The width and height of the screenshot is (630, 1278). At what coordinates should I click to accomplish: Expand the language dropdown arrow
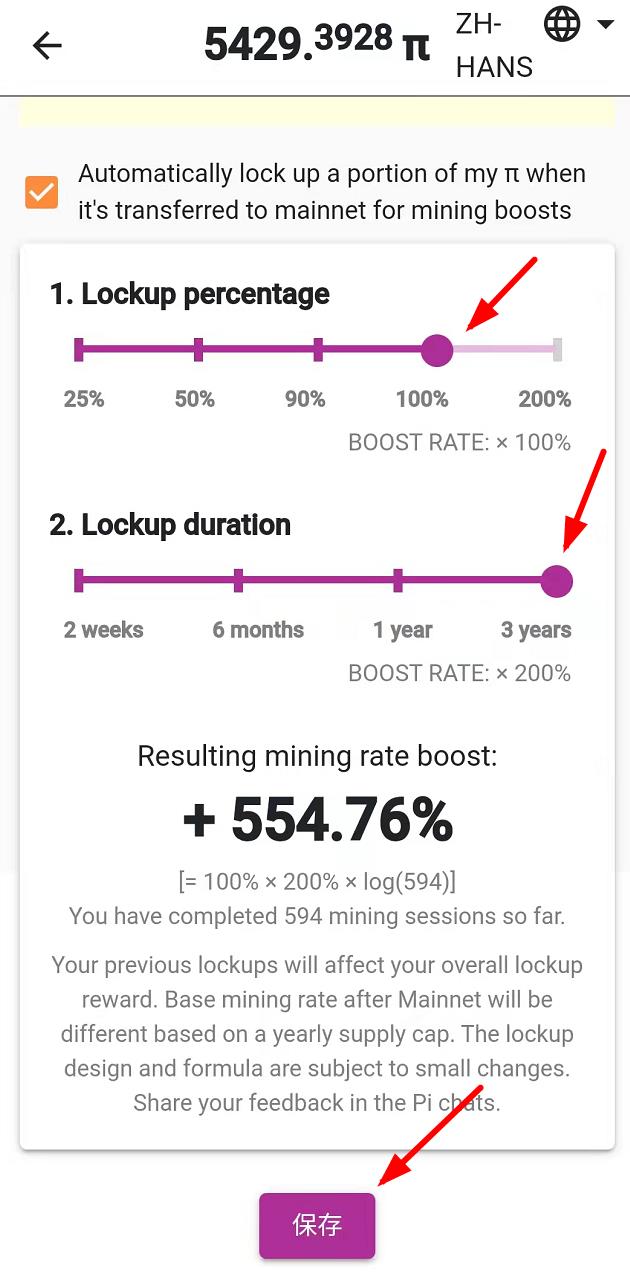[605, 24]
